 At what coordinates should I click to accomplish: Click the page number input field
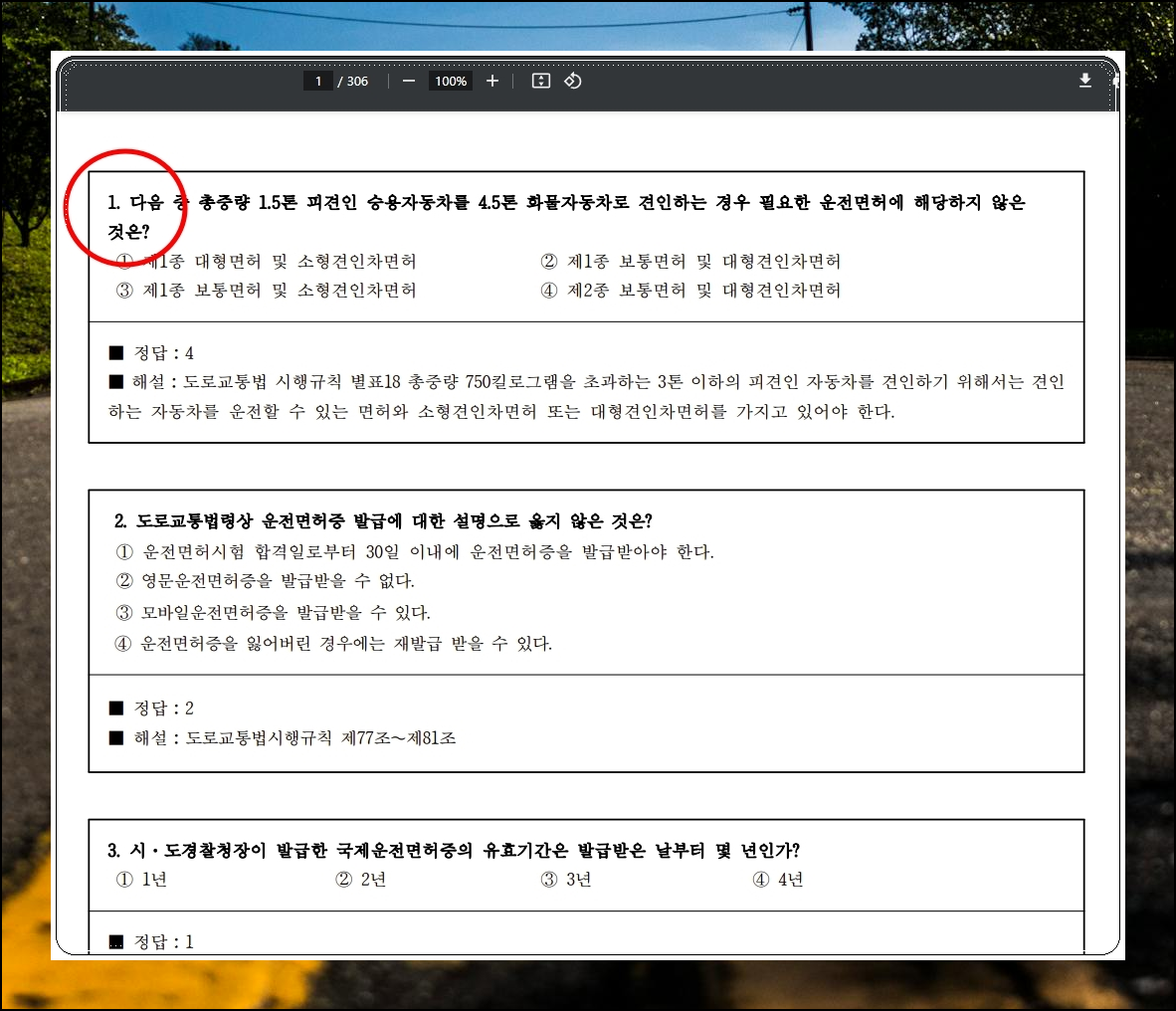point(318,81)
